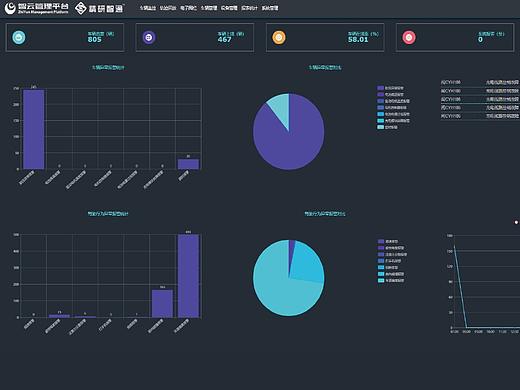Image resolution: width=520 pixels, height=390 pixels.
Task: Click the cyan circle icon on the 805 card
Action: click(x=19, y=37)
